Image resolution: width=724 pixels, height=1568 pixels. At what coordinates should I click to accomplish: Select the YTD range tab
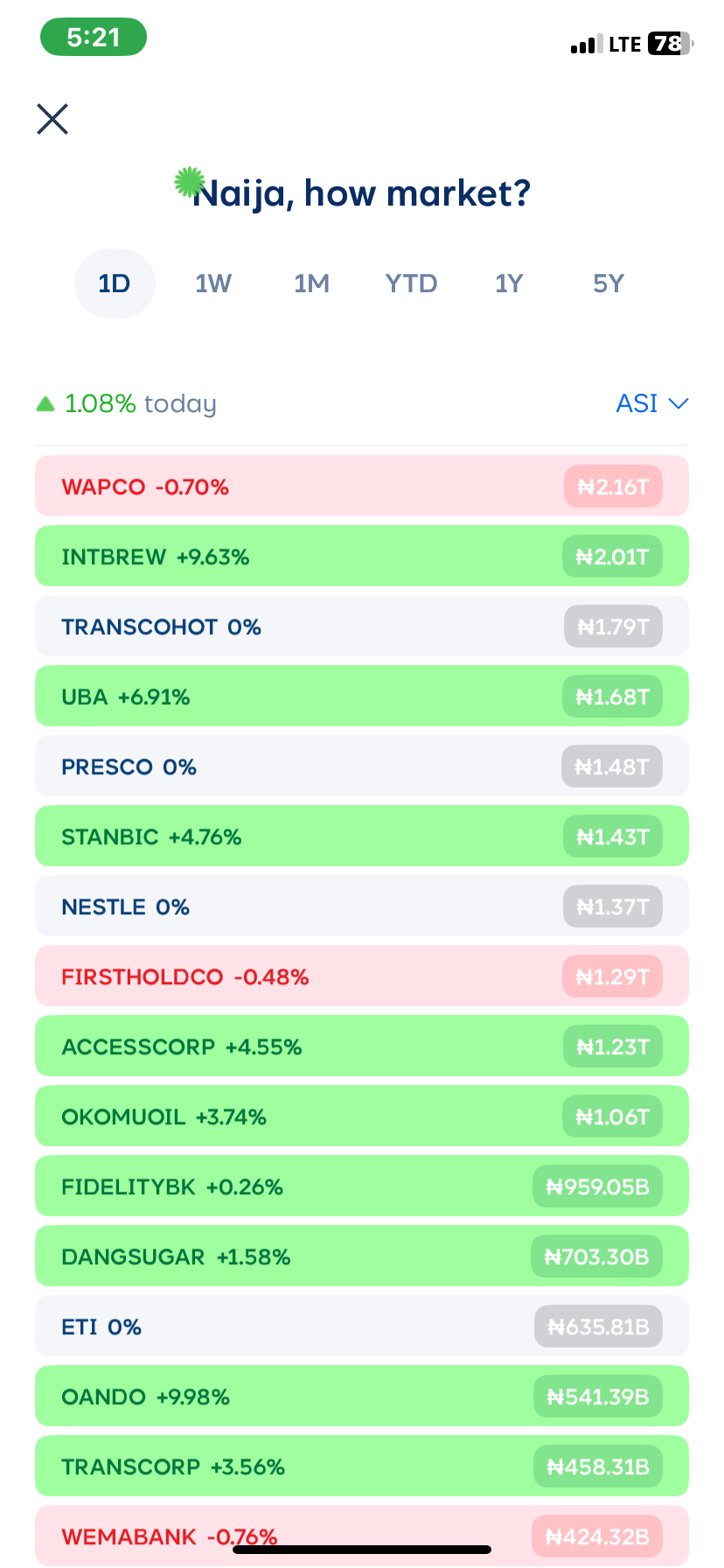411,283
